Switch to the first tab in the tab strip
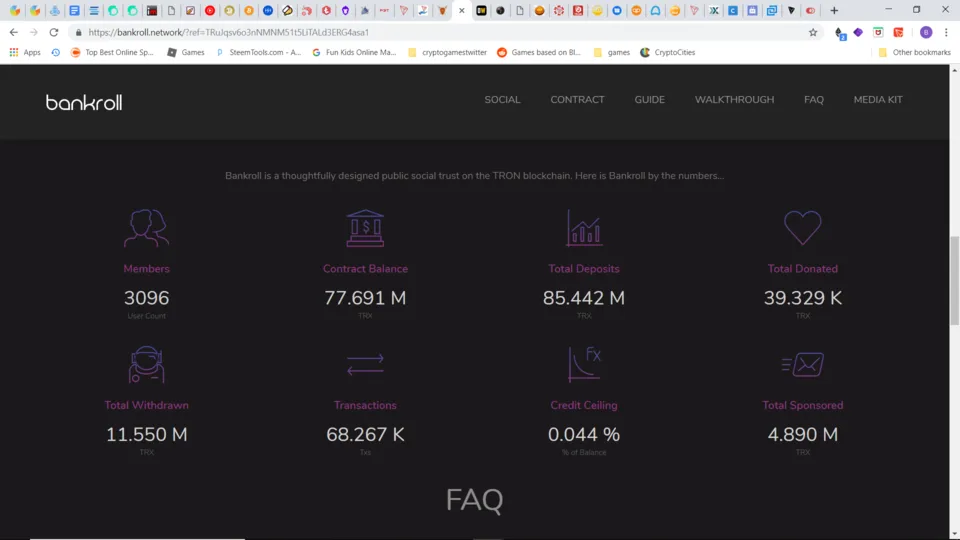Image resolution: width=960 pixels, height=540 pixels. tap(15, 10)
